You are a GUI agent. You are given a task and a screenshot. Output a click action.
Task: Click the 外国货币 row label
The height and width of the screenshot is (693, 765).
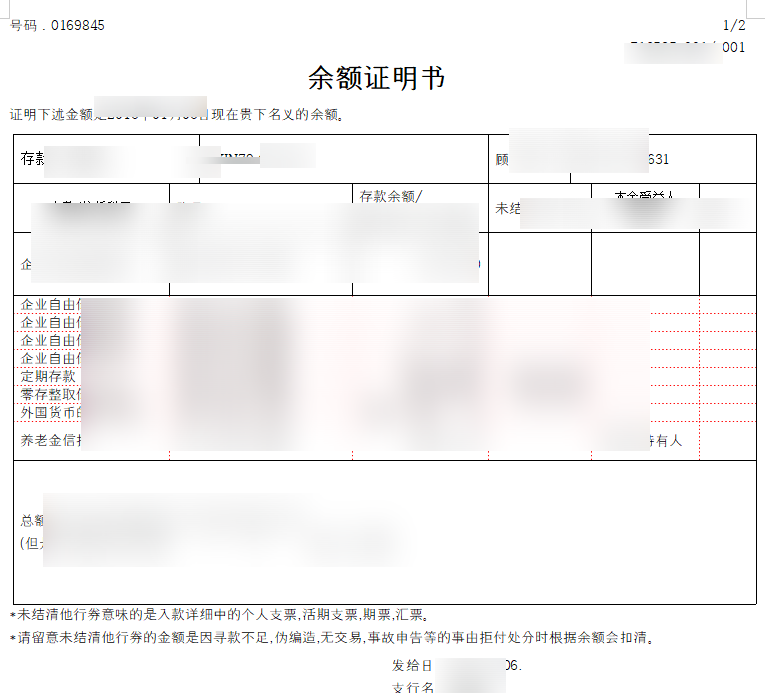click(51, 413)
